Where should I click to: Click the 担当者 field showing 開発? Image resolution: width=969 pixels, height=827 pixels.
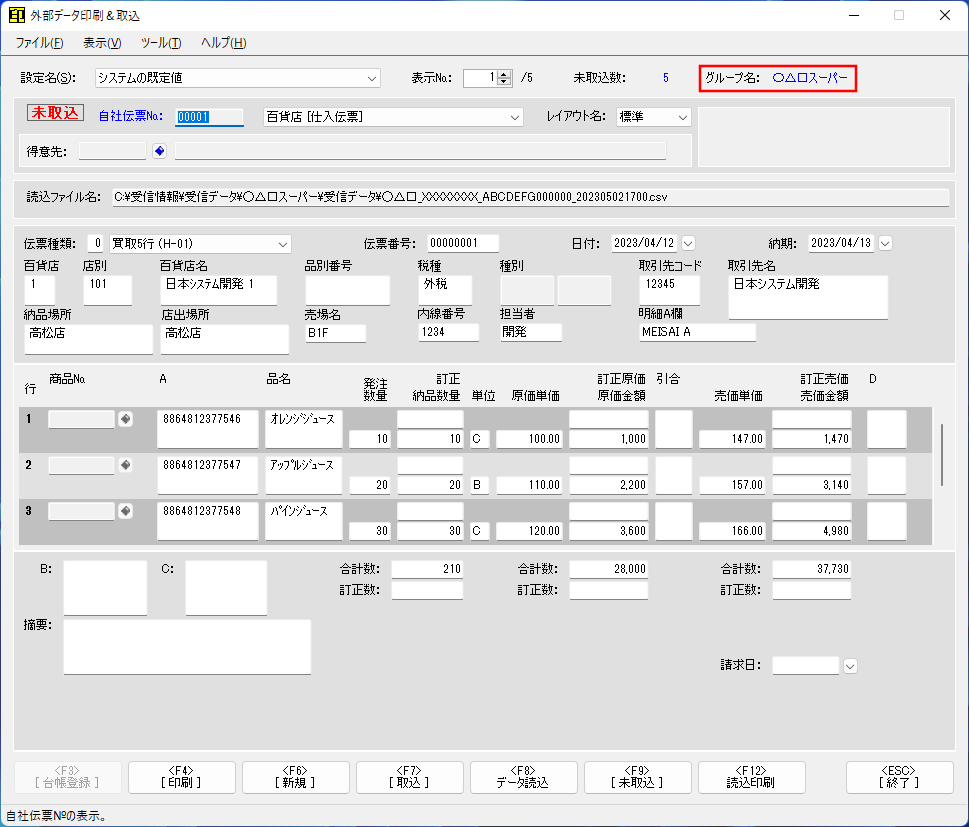click(531, 333)
